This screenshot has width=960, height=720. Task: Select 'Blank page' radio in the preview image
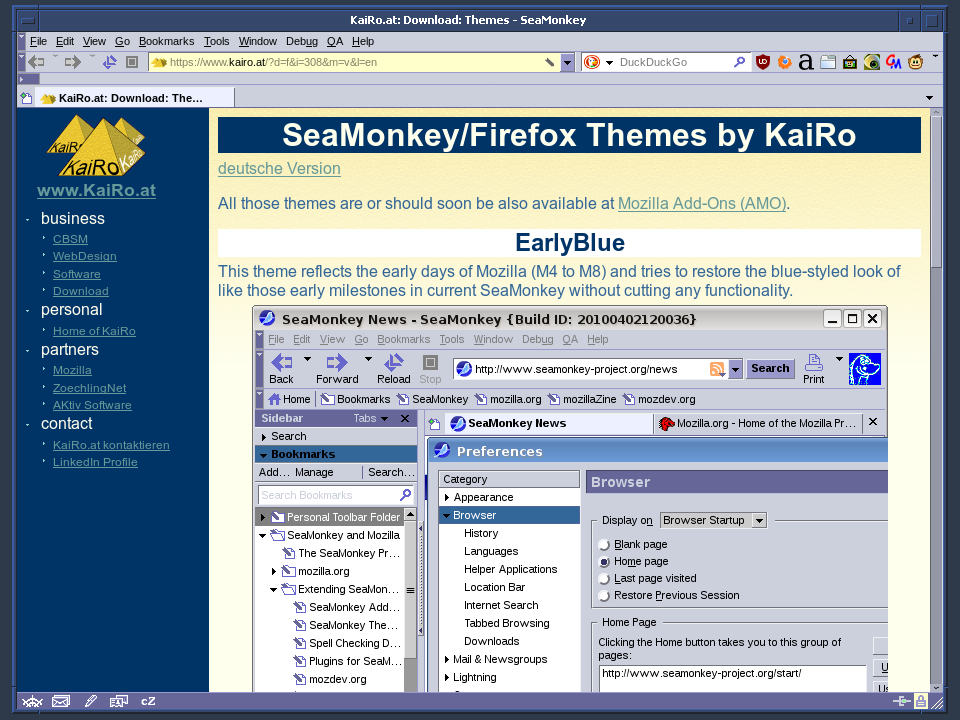(x=604, y=544)
